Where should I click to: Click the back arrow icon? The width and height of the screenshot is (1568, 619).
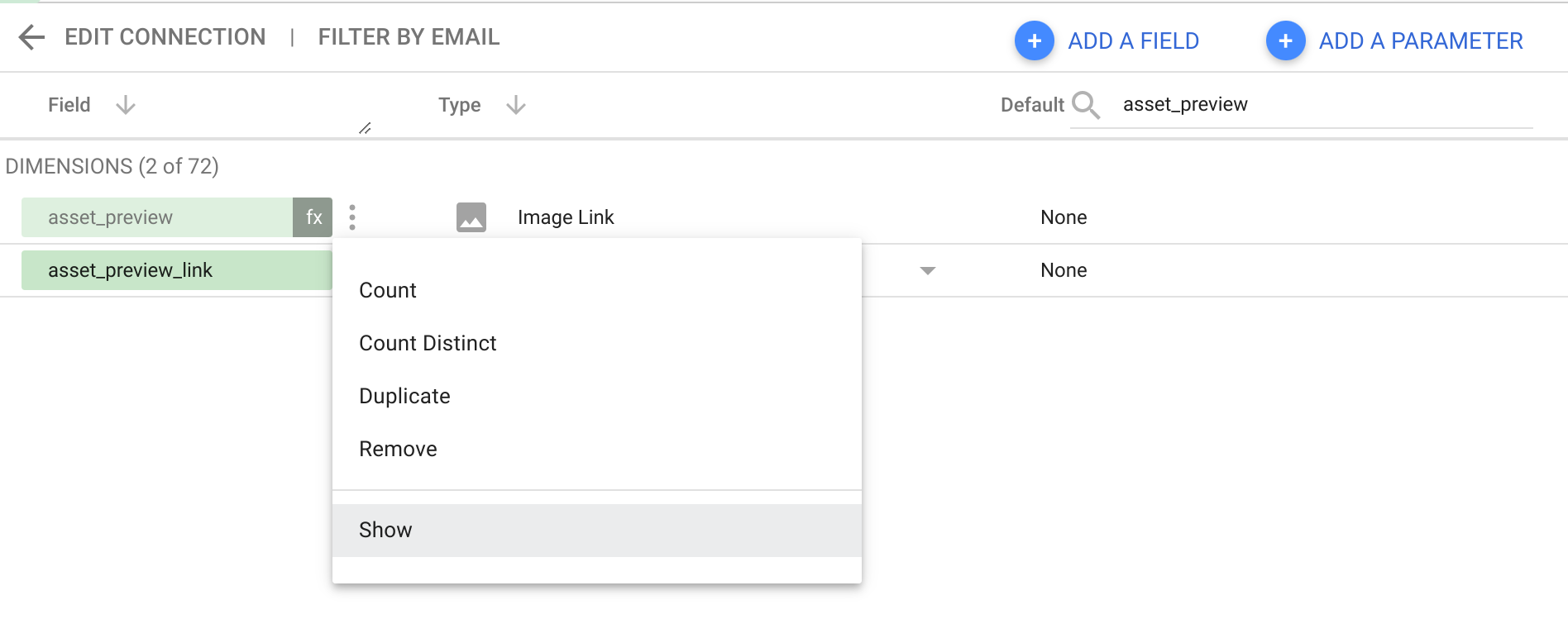(31, 37)
